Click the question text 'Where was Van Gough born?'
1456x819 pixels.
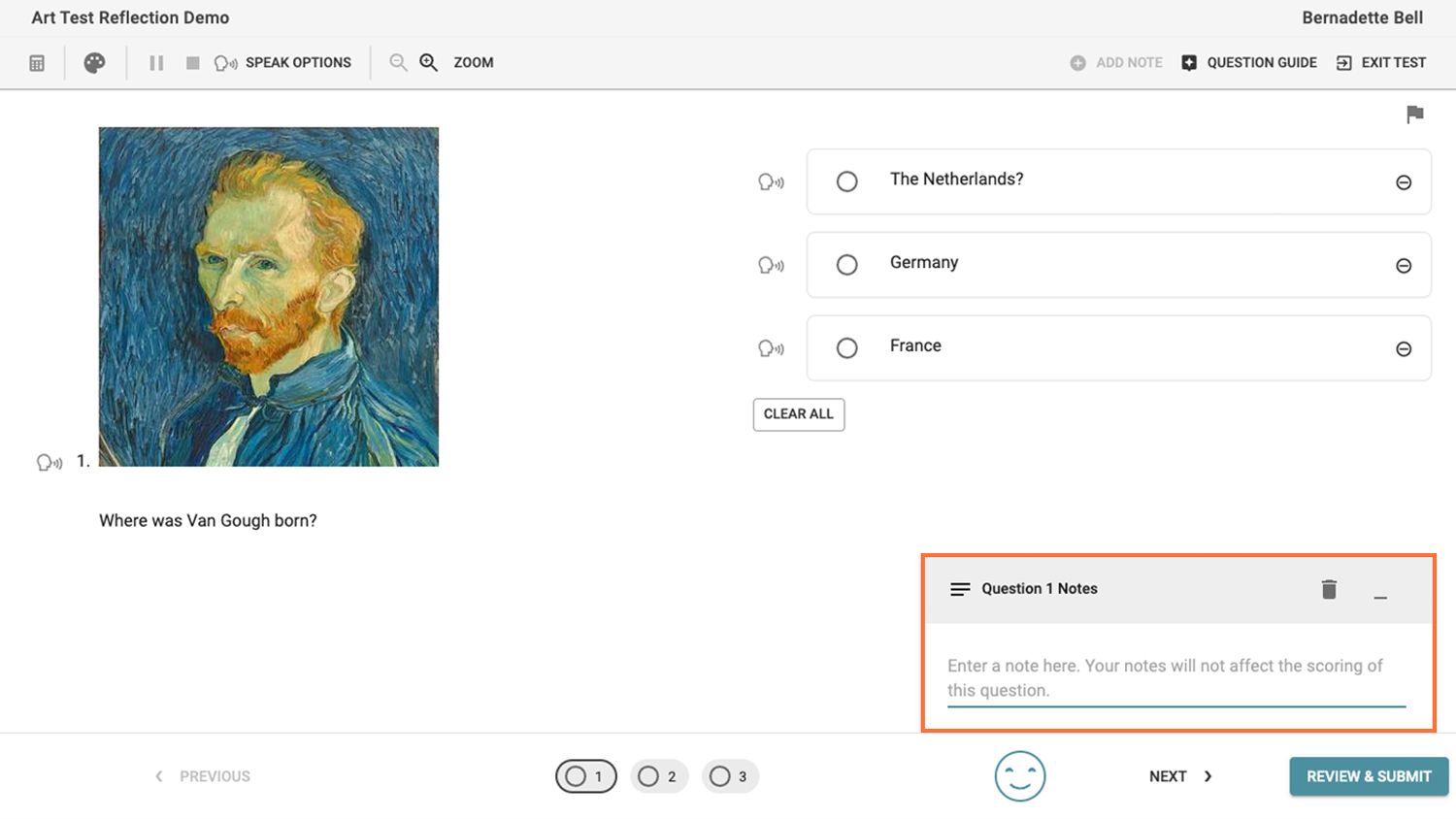pyautogui.click(x=208, y=521)
